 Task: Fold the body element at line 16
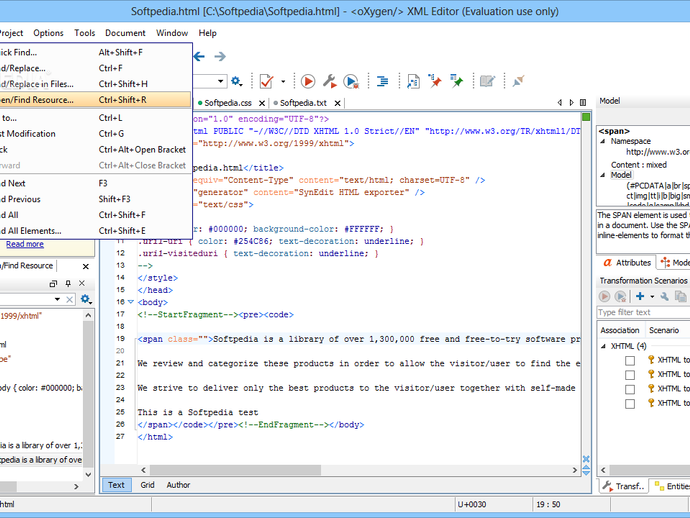pos(131,302)
